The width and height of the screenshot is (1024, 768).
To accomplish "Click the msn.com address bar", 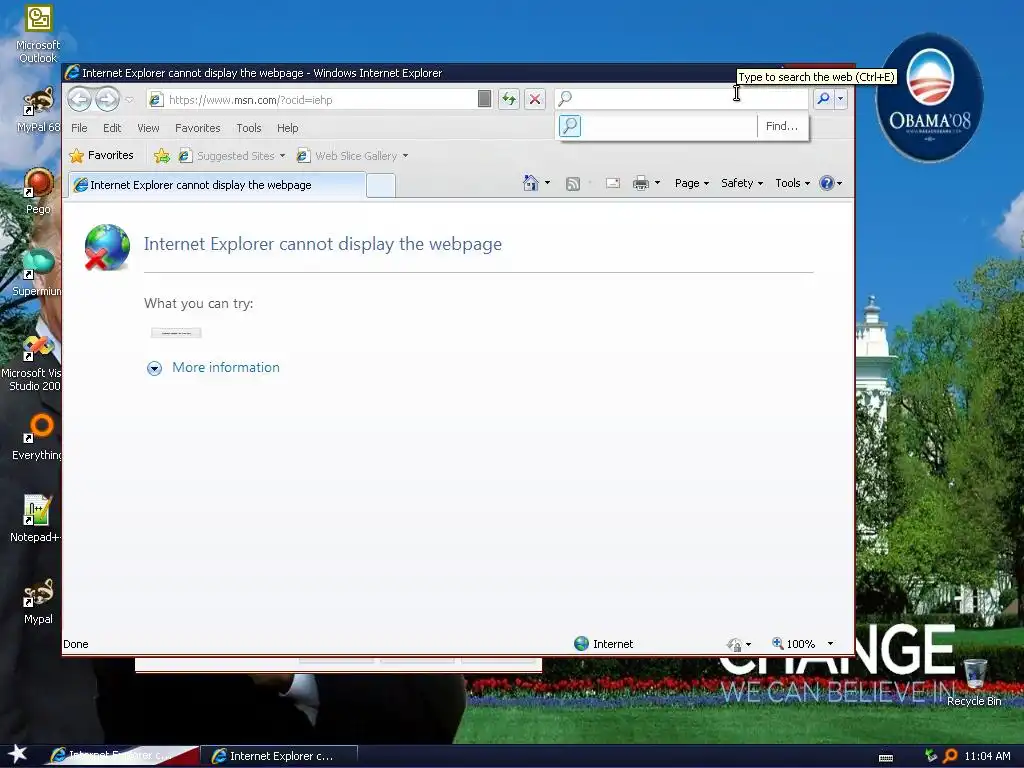I will (320, 100).
